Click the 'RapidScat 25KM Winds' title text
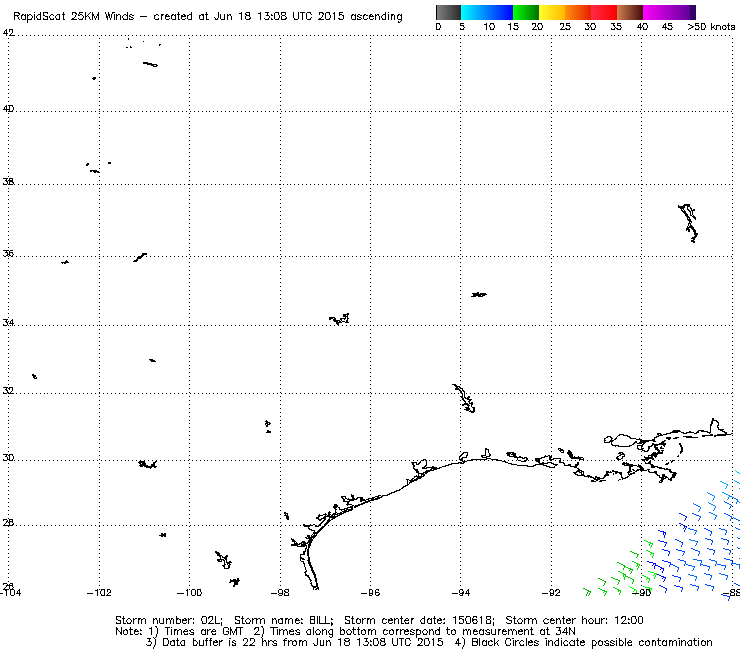Viewport: 740px width, 650px height. [x=74, y=17]
